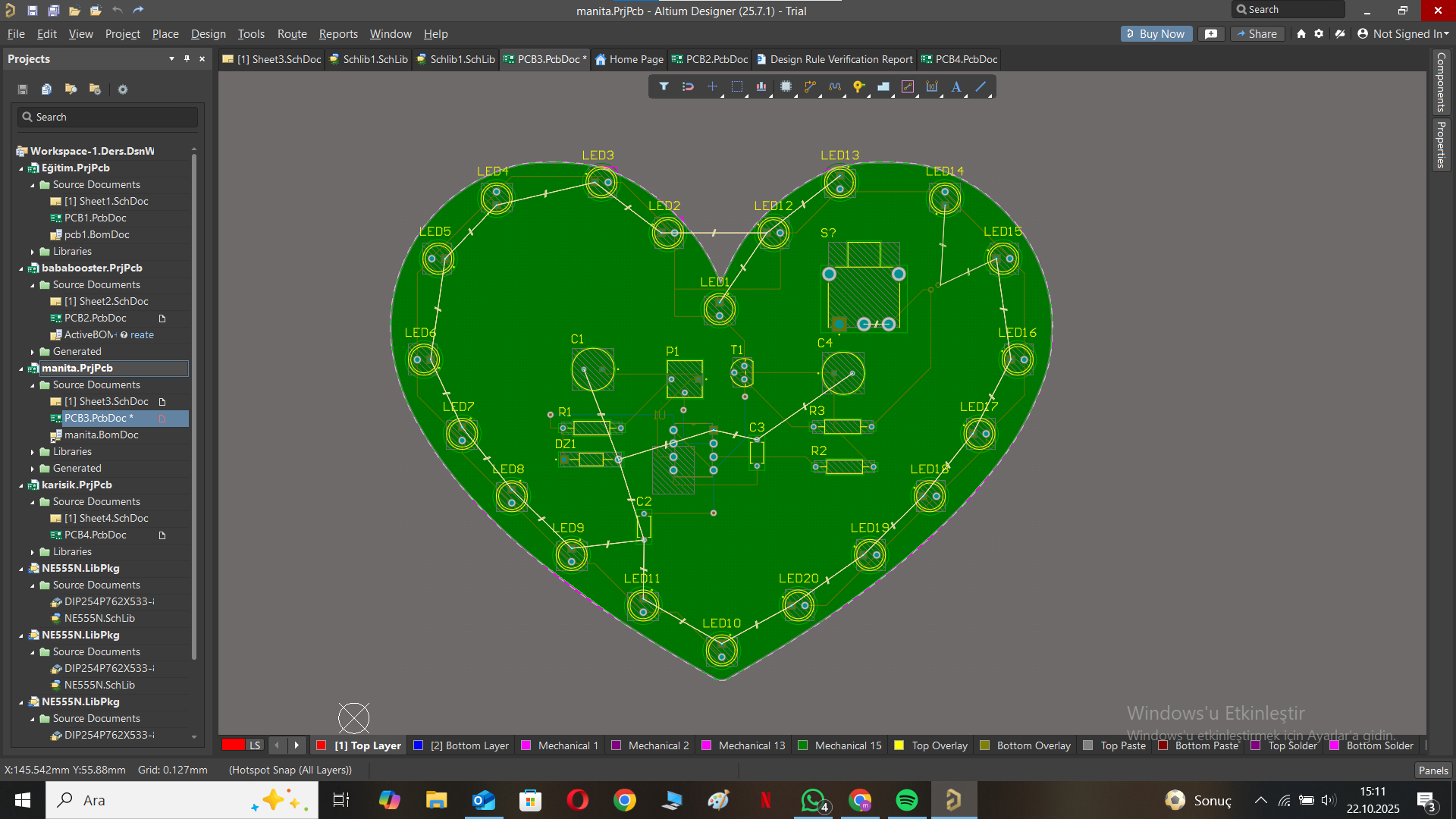Viewport: 1456px width, 819px height.
Task: Expand Generated folder under bababooster.PrjPcb
Action: pos(33,352)
